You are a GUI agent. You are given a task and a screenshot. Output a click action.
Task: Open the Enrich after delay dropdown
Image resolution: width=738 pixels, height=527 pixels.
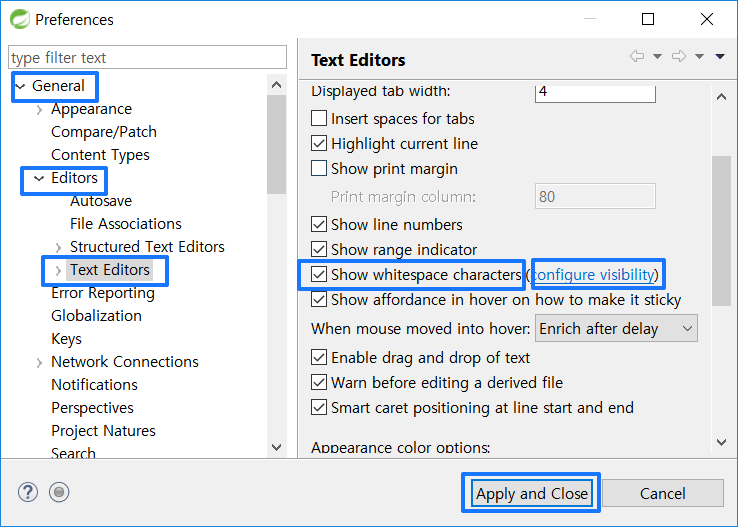click(616, 328)
